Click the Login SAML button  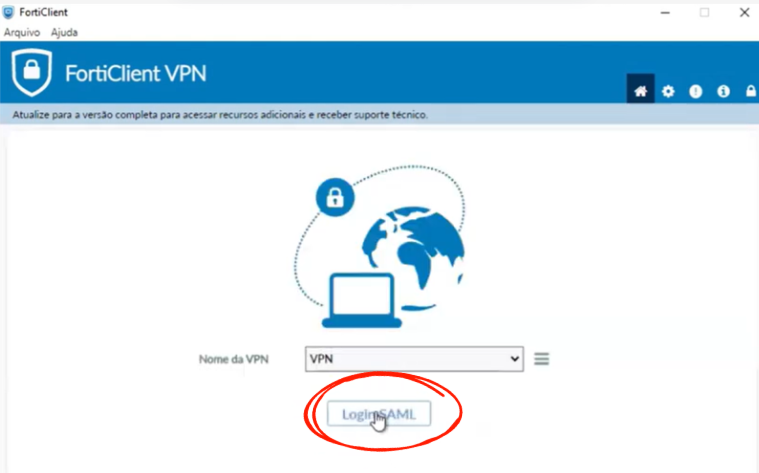pyautogui.click(x=379, y=414)
